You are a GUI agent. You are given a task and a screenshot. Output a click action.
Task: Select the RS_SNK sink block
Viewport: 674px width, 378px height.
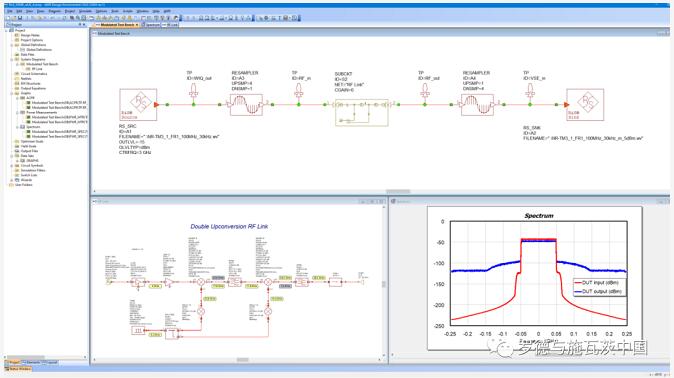(585, 104)
